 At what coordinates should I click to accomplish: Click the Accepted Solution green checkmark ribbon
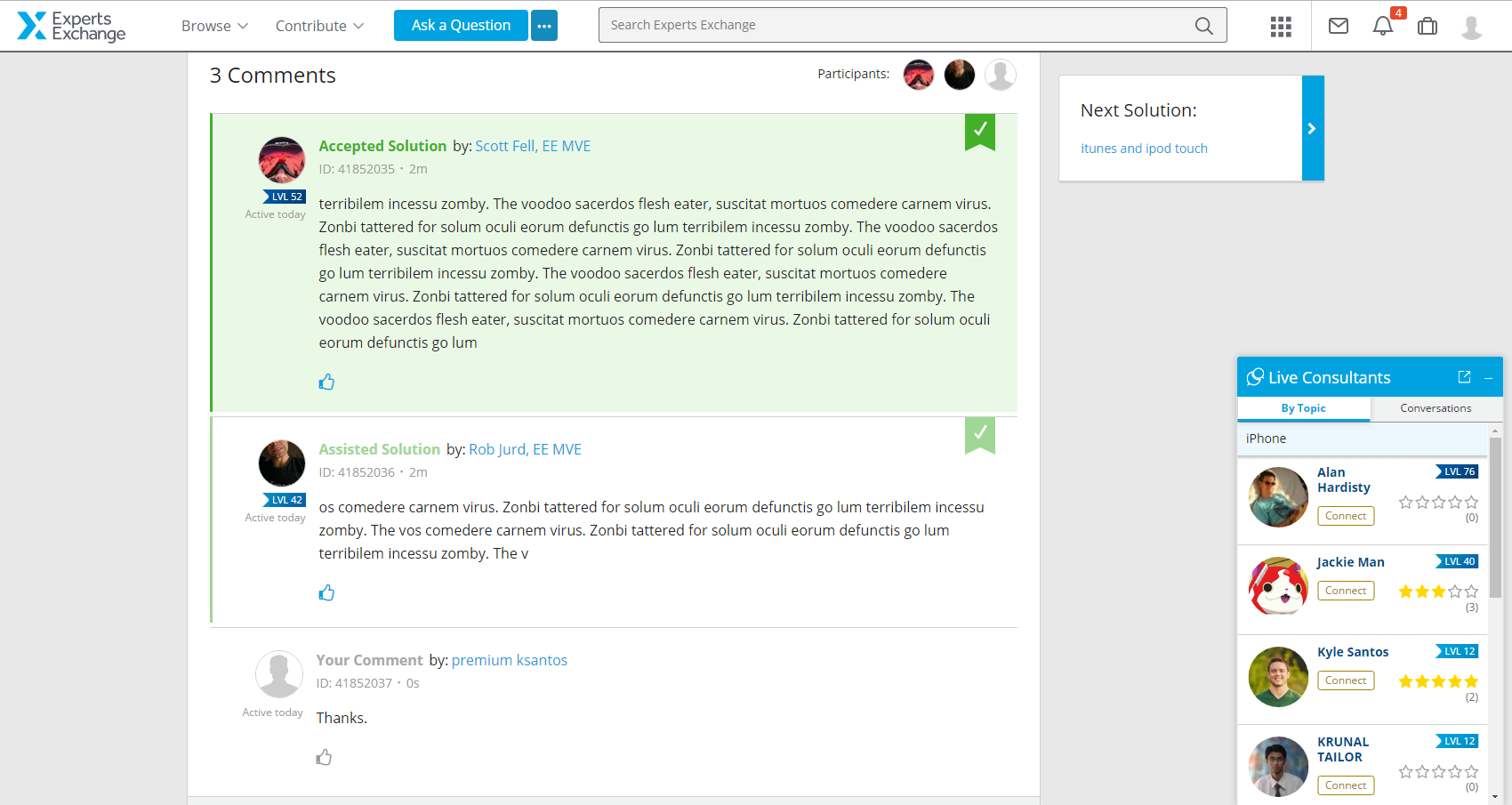980,132
